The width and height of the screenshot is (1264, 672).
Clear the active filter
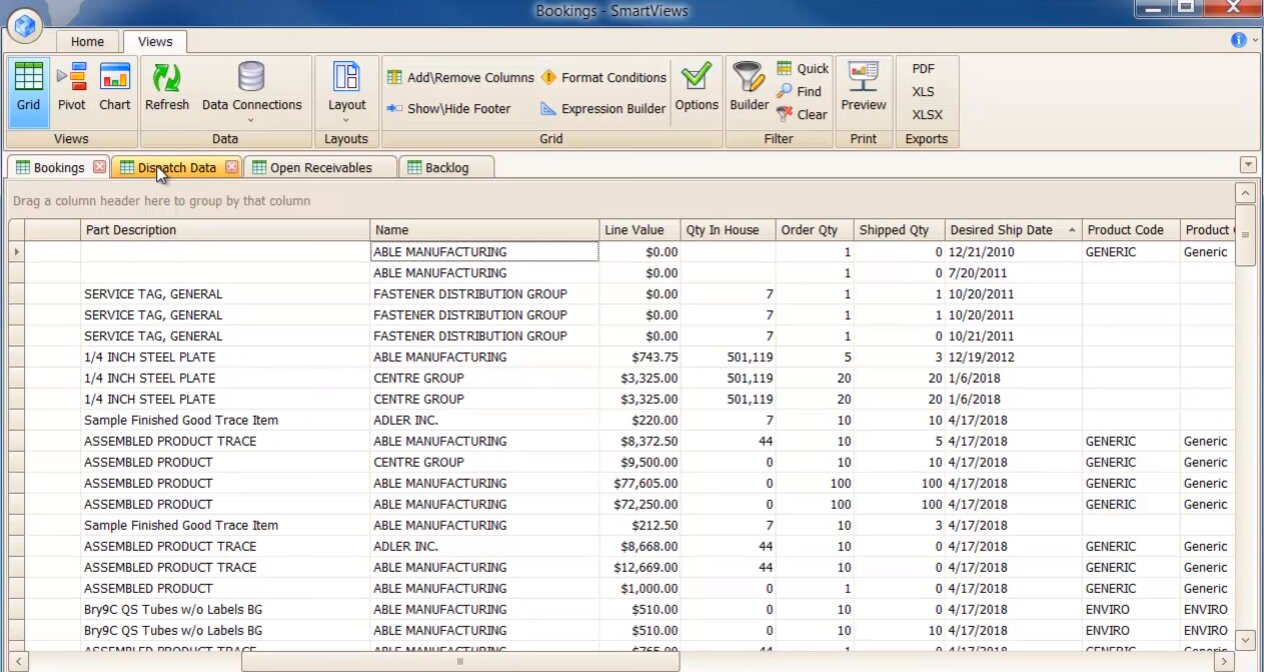point(785,115)
